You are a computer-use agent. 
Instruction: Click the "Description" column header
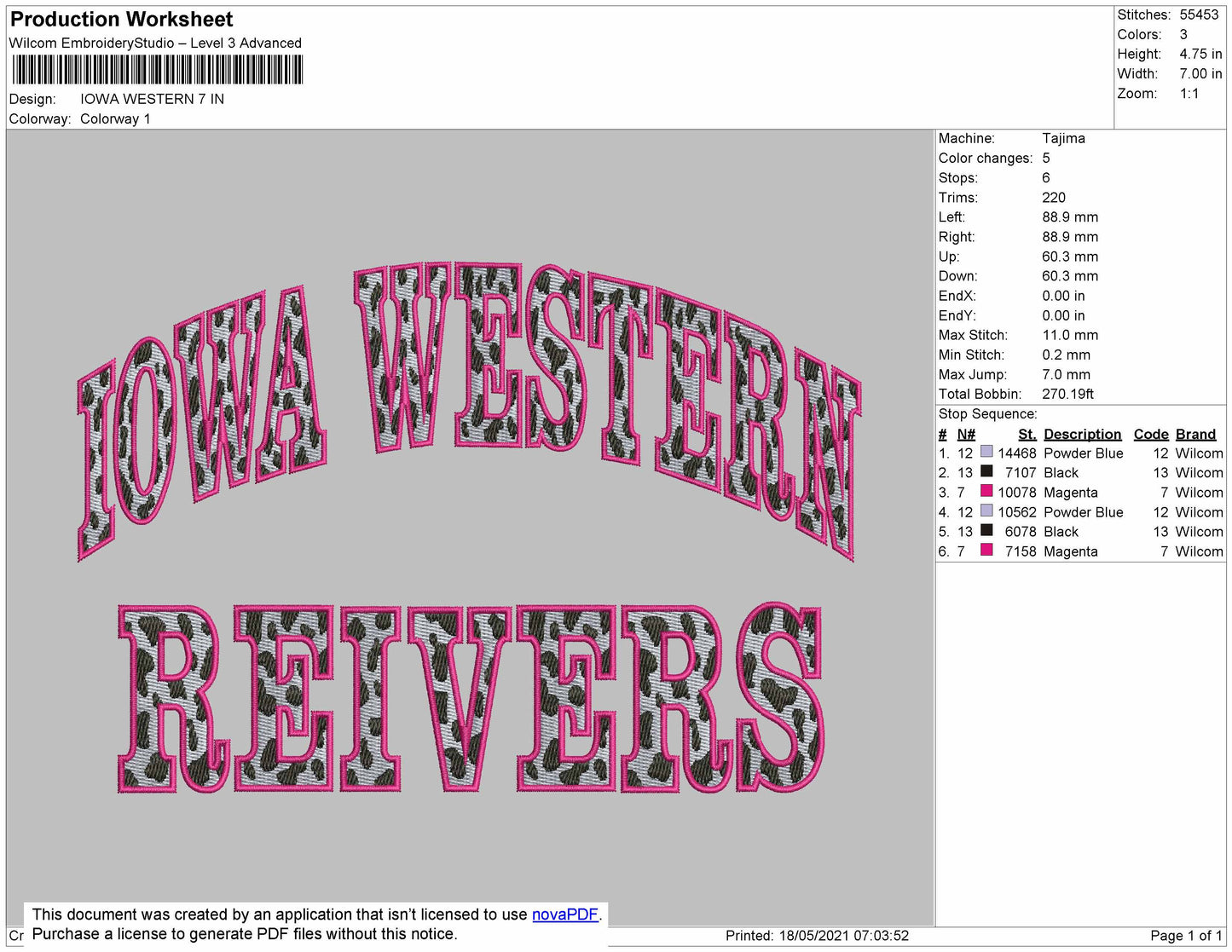coord(1083,435)
